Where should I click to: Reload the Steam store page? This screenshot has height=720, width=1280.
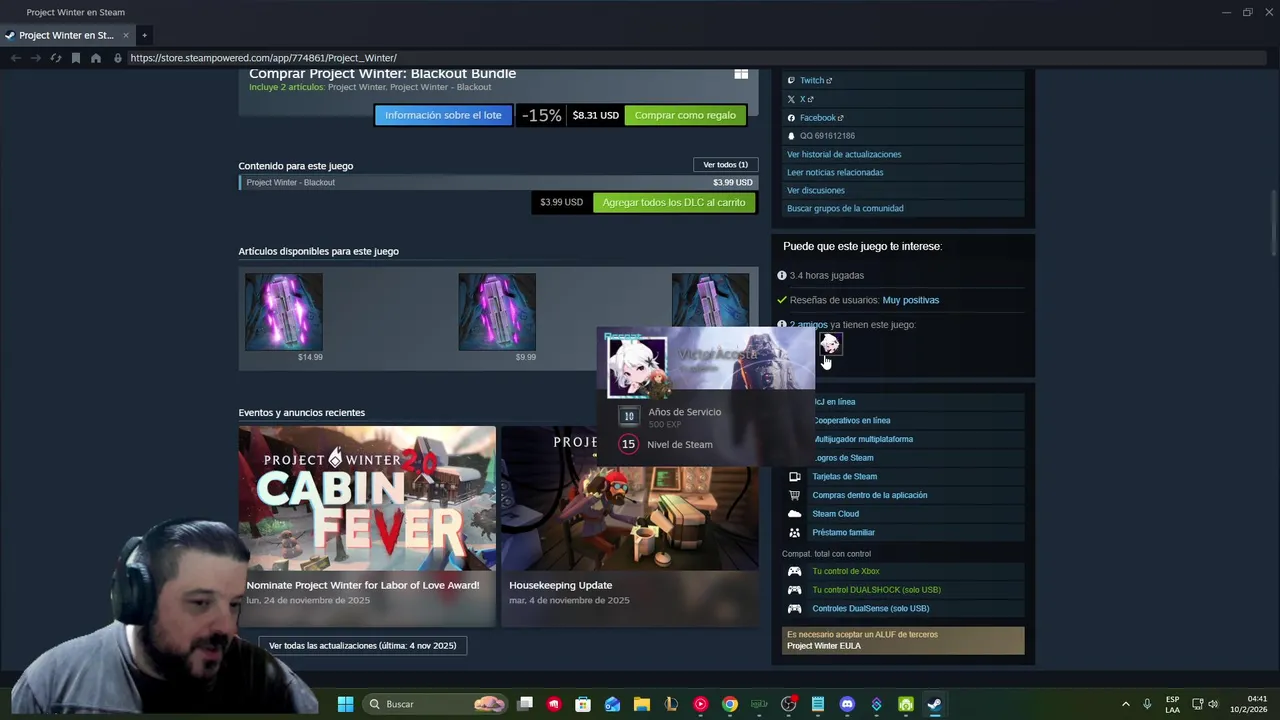pyautogui.click(x=56, y=58)
